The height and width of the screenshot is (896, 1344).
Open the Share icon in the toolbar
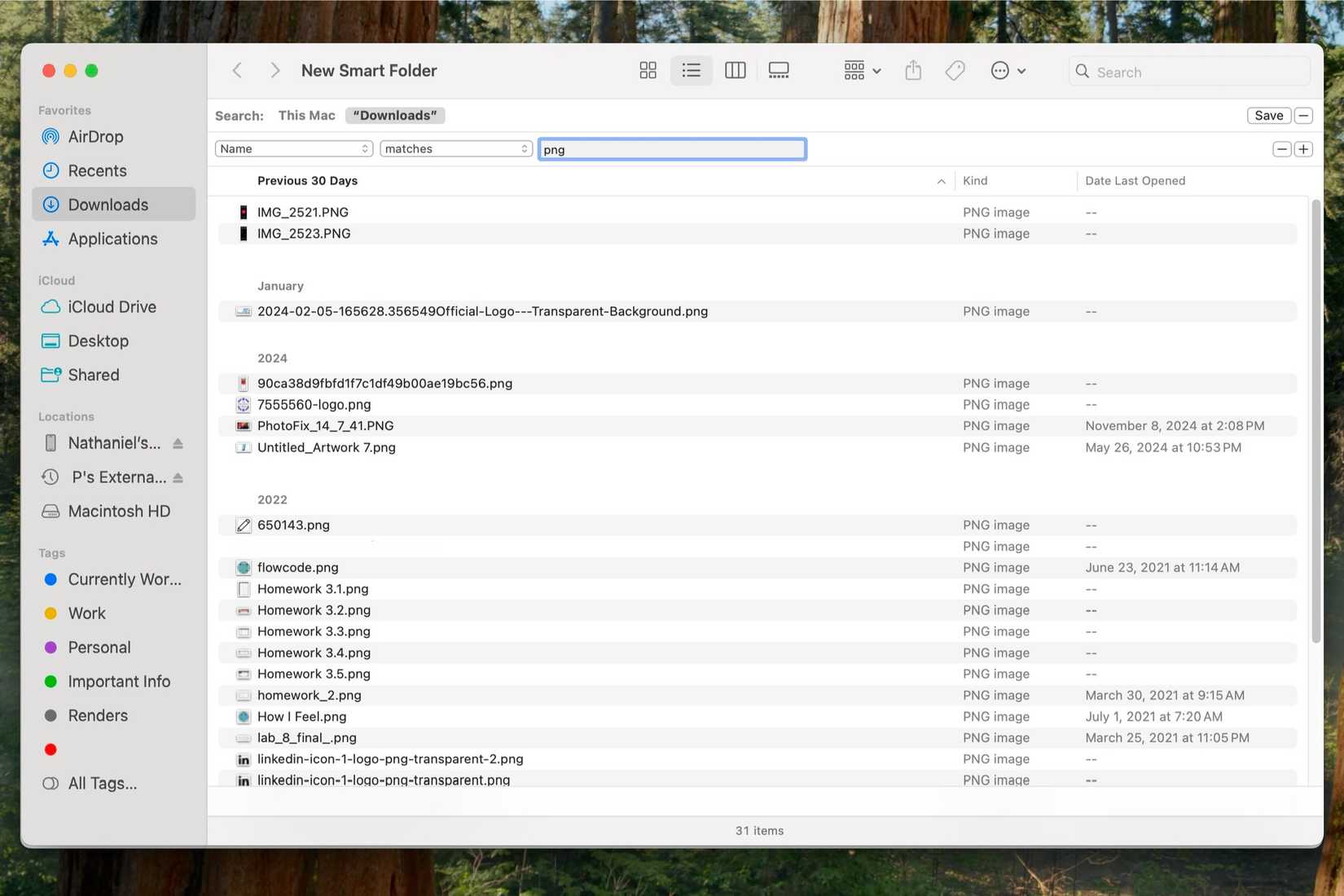pyautogui.click(x=912, y=70)
